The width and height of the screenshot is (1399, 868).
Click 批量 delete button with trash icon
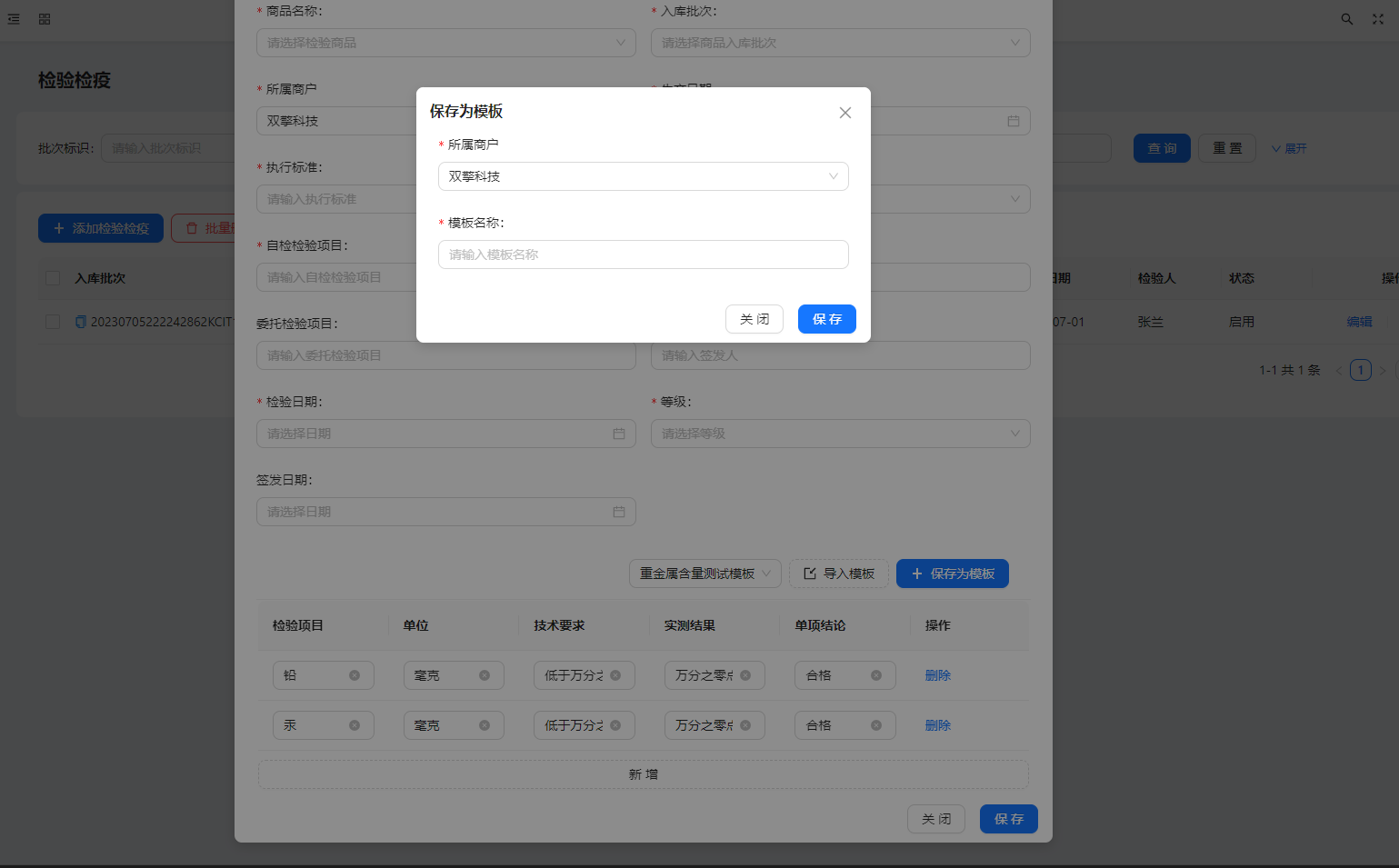pyautogui.click(x=204, y=228)
